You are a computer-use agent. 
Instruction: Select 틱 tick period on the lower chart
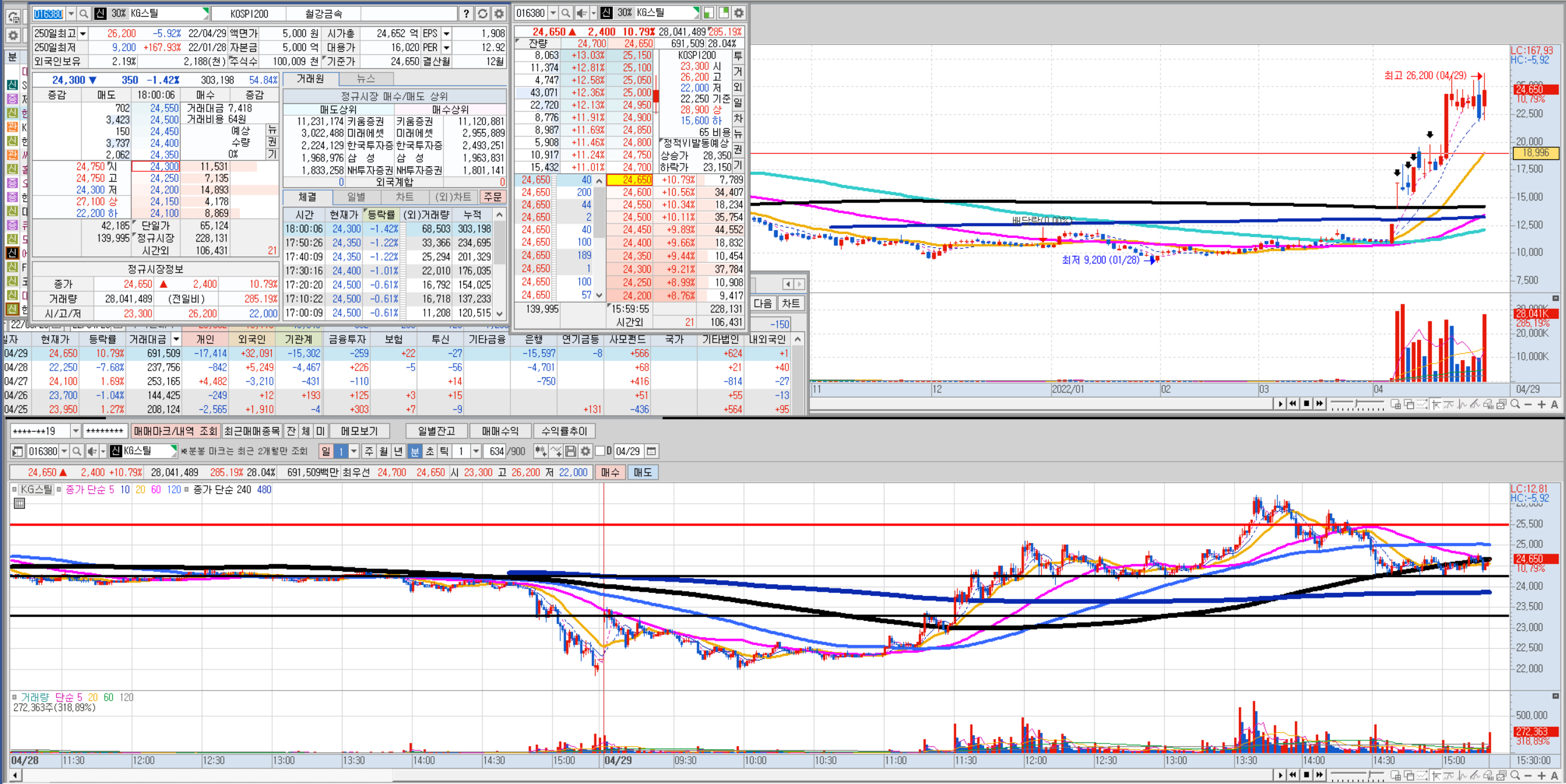[x=444, y=451]
